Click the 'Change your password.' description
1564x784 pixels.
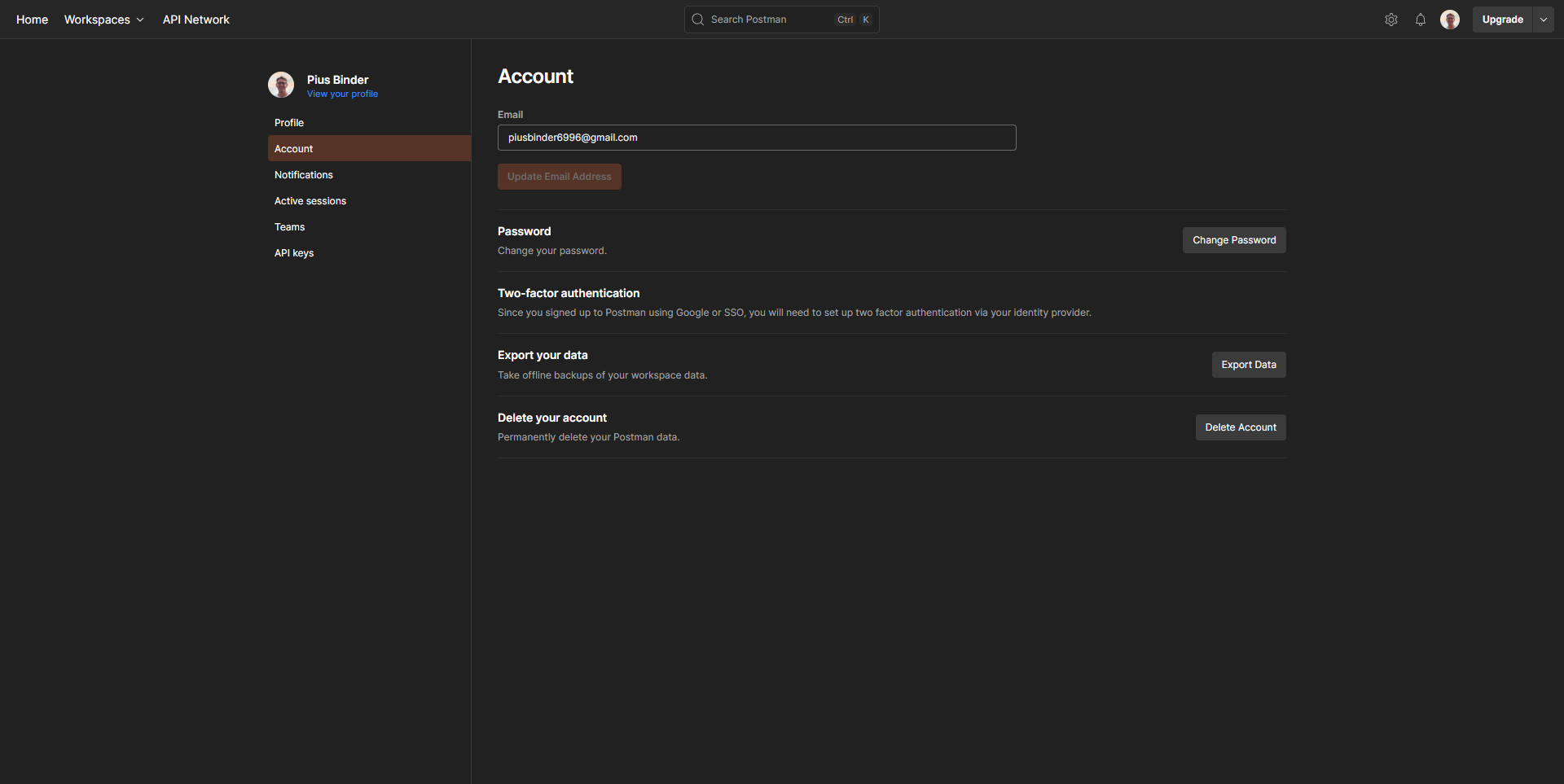(x=551, y=251)
